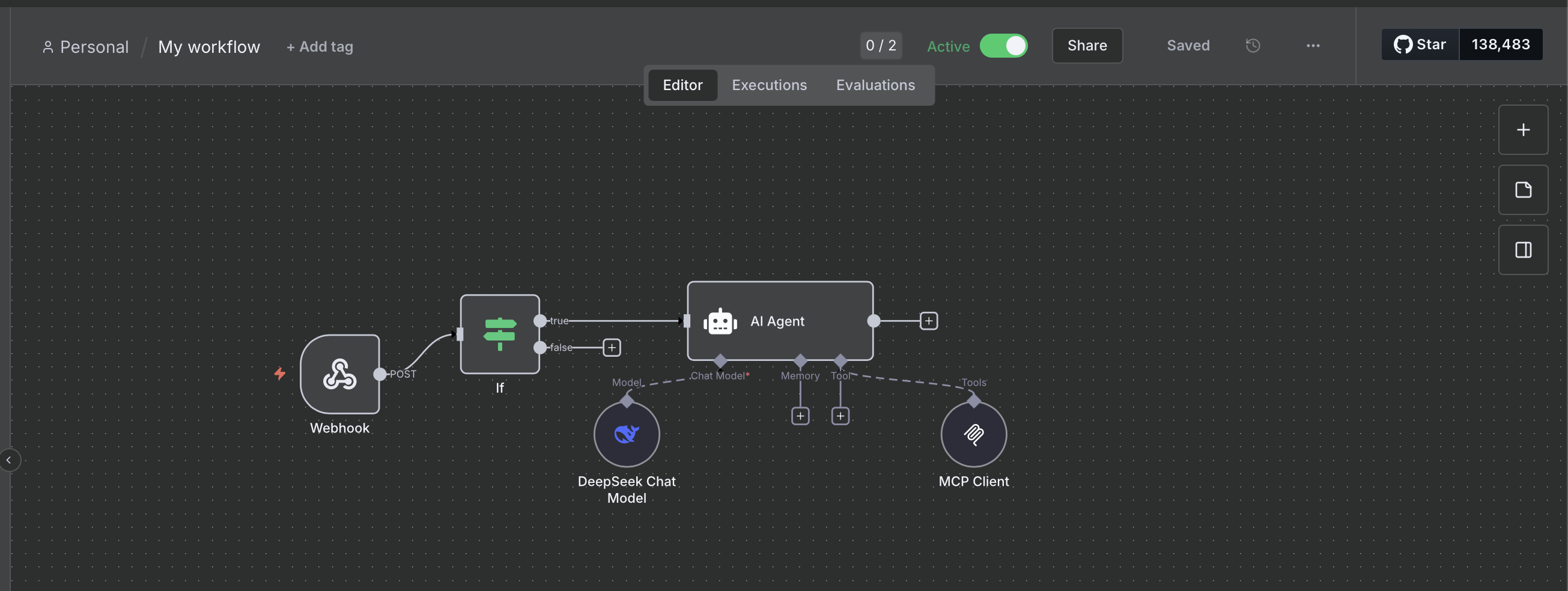Click the orange trigger lightning bolt icon

click(279, 373)
